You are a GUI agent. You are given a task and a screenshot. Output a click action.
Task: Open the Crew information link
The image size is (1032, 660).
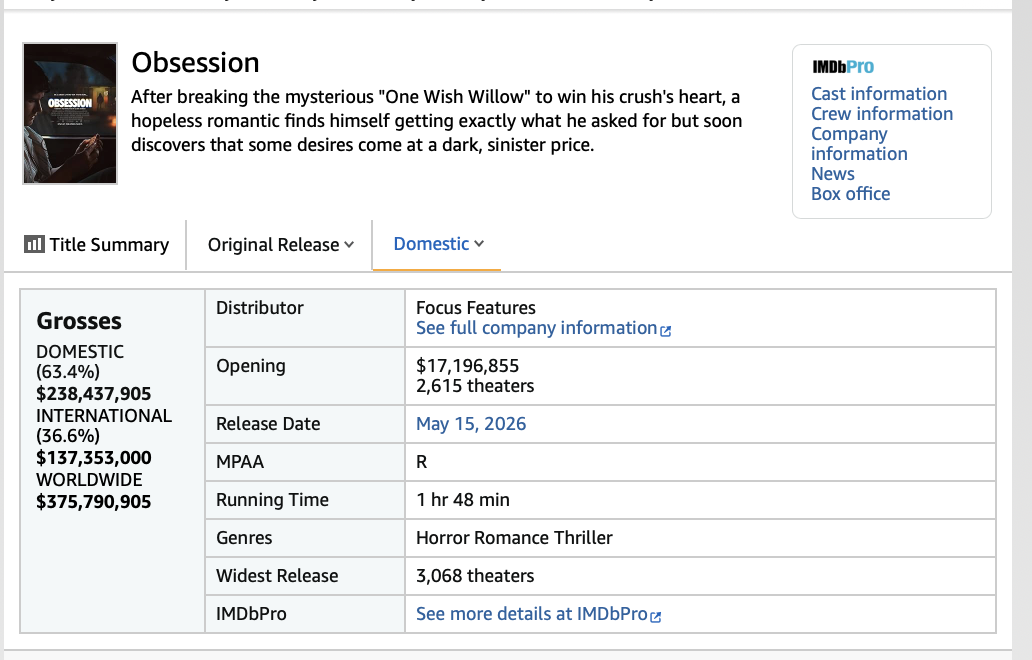click(882, 114)
